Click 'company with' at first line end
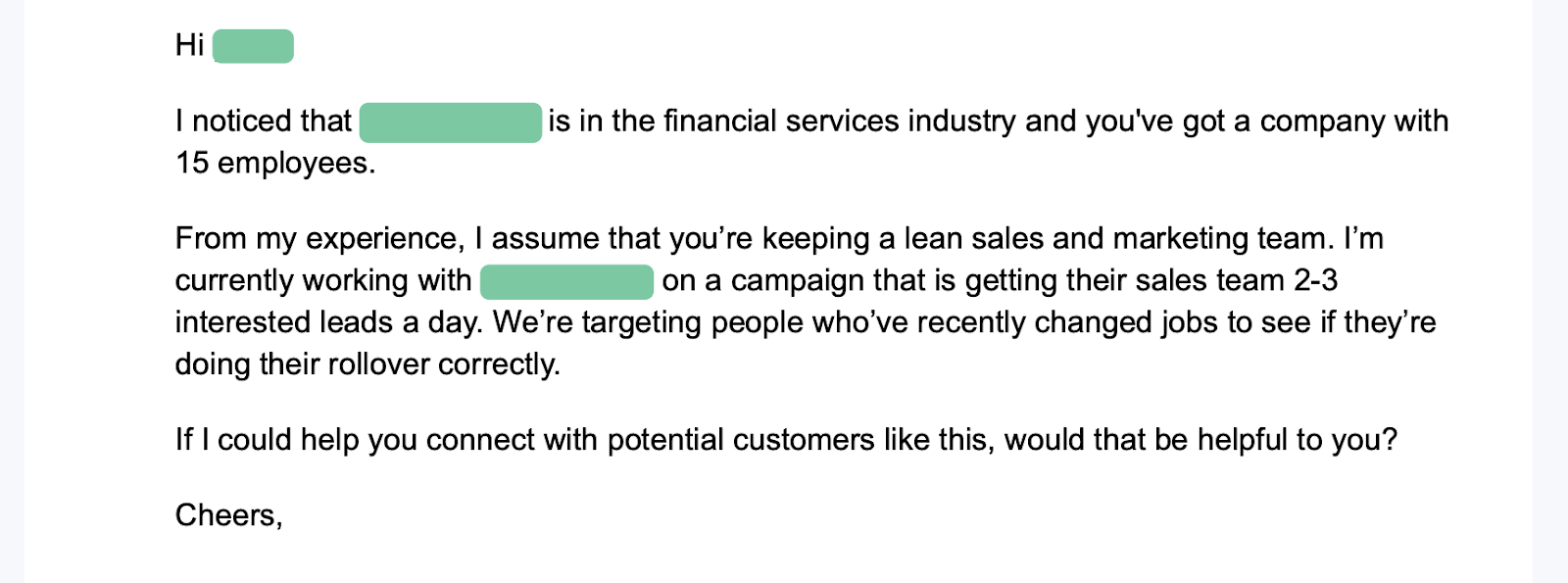The image size is (1568, 583). click(x=1354, y=121)
